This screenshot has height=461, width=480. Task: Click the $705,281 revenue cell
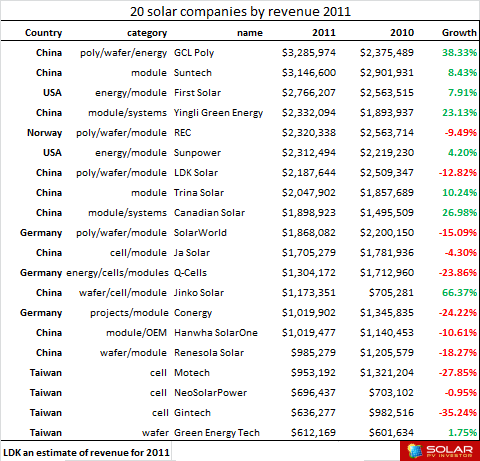pos(391,293)
